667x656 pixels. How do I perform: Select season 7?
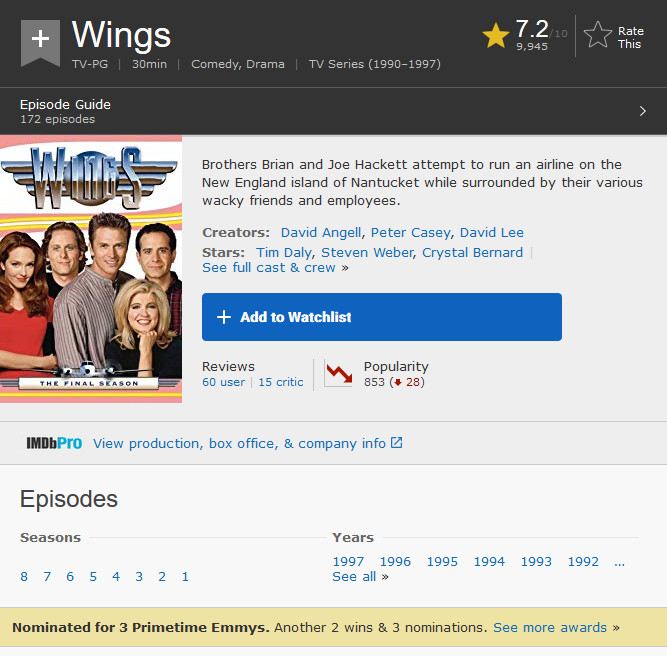click(47, 577)
